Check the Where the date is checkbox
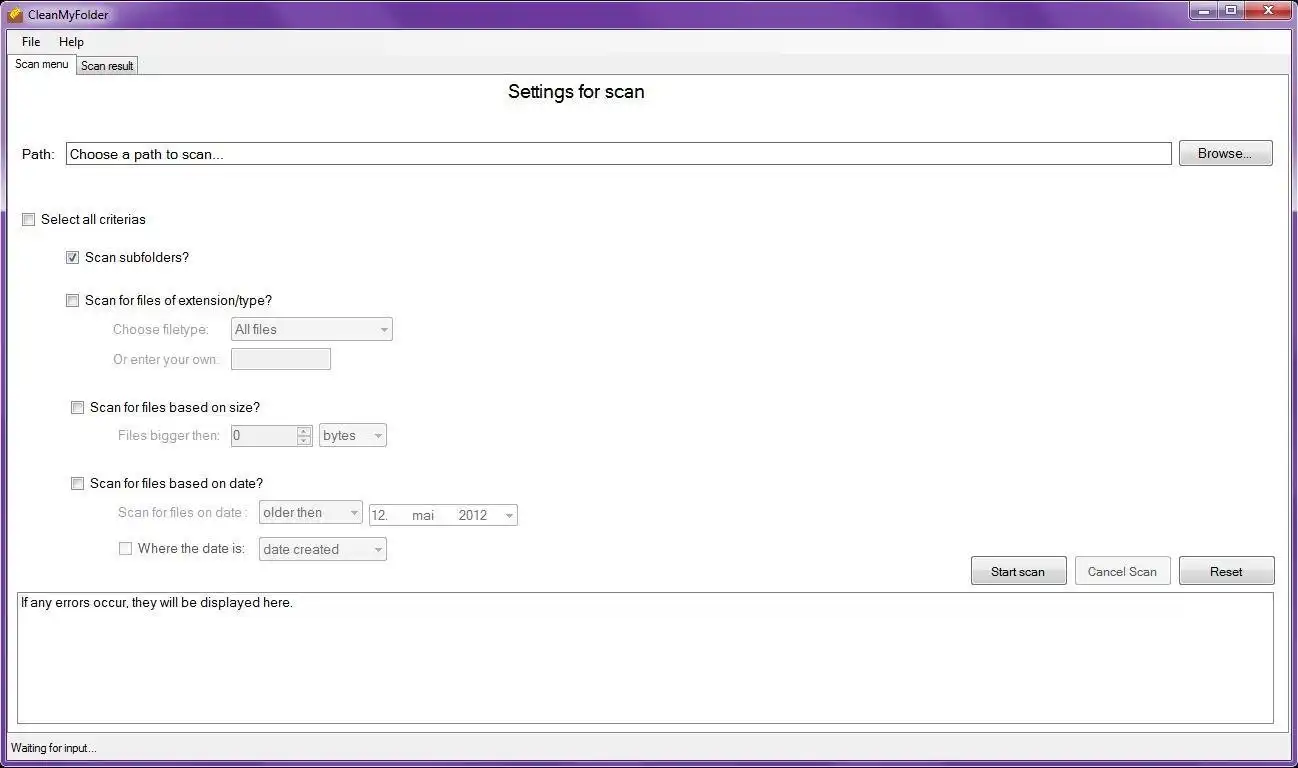Image resolution: width=1298 pixels, height=768 pixels. (126, 549)
